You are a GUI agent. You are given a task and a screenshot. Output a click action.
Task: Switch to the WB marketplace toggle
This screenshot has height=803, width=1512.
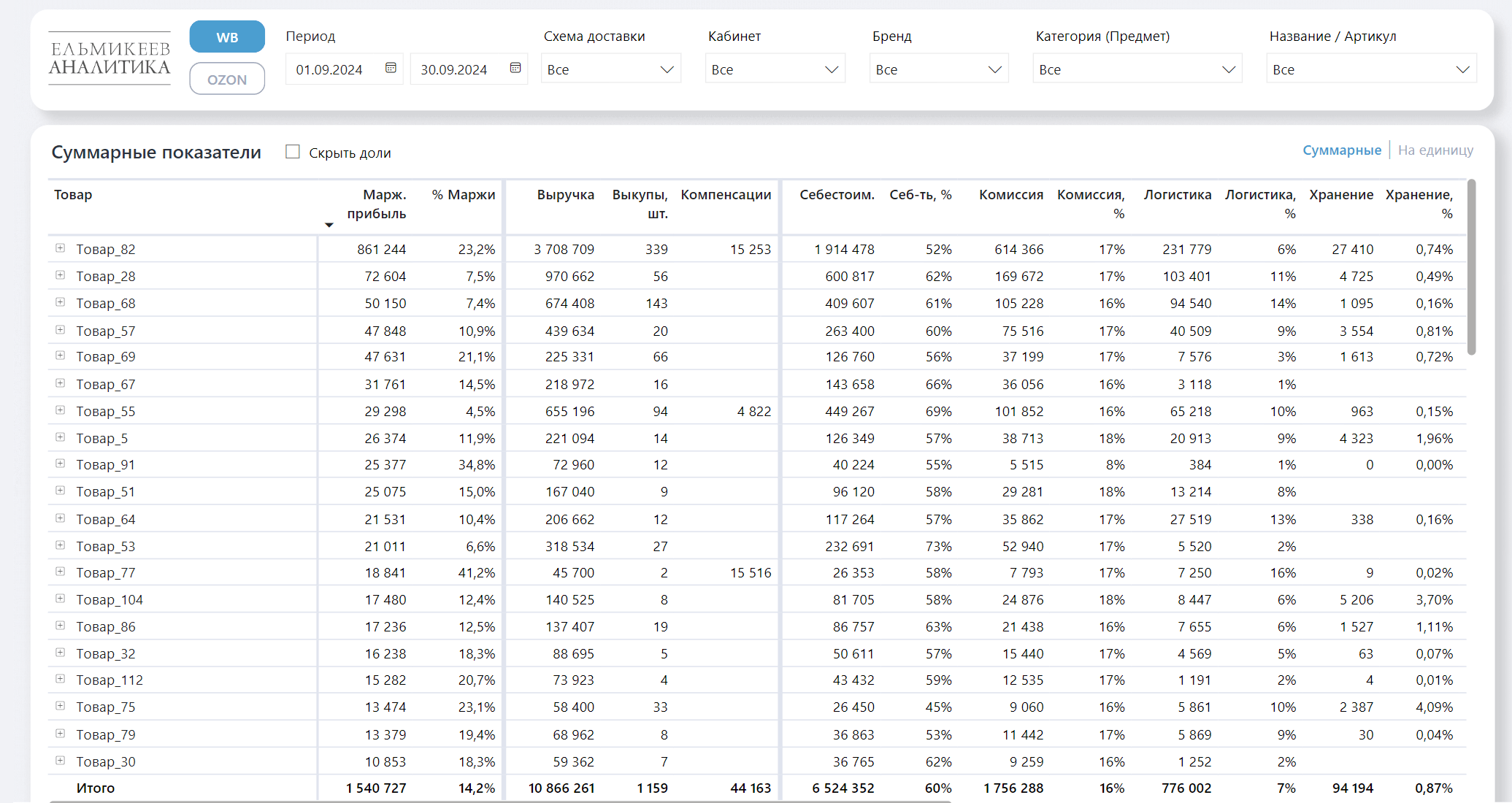click(x=227, y=37)
